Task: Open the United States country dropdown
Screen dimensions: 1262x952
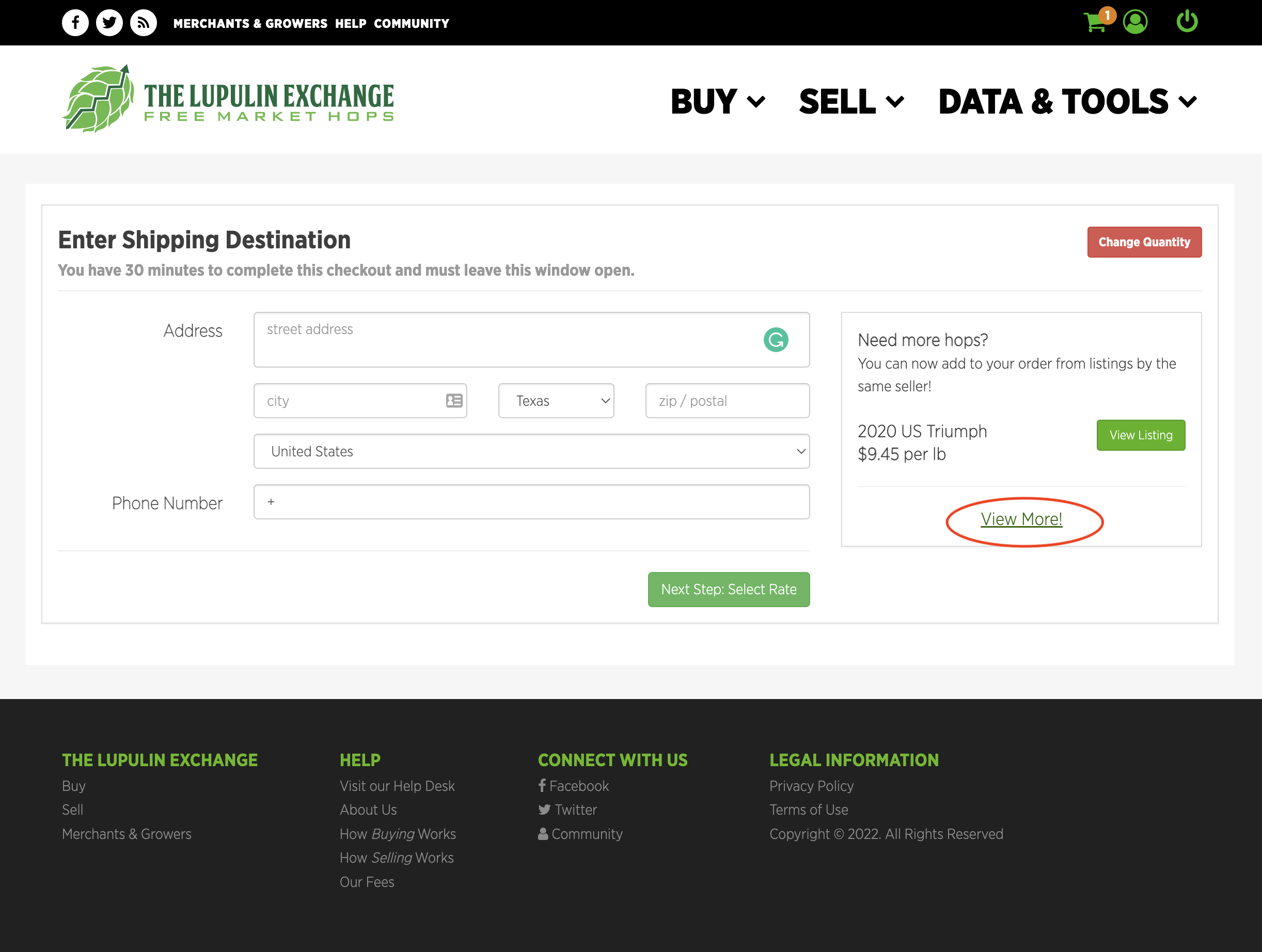Action: coord(531,452)
